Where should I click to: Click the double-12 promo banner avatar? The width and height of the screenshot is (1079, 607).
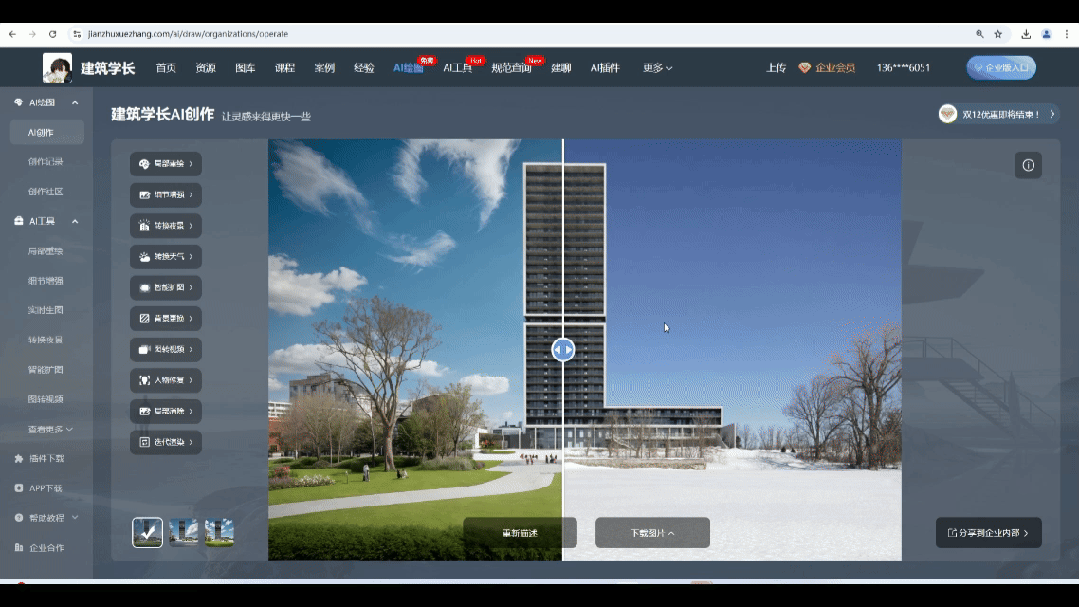[948, 114]
